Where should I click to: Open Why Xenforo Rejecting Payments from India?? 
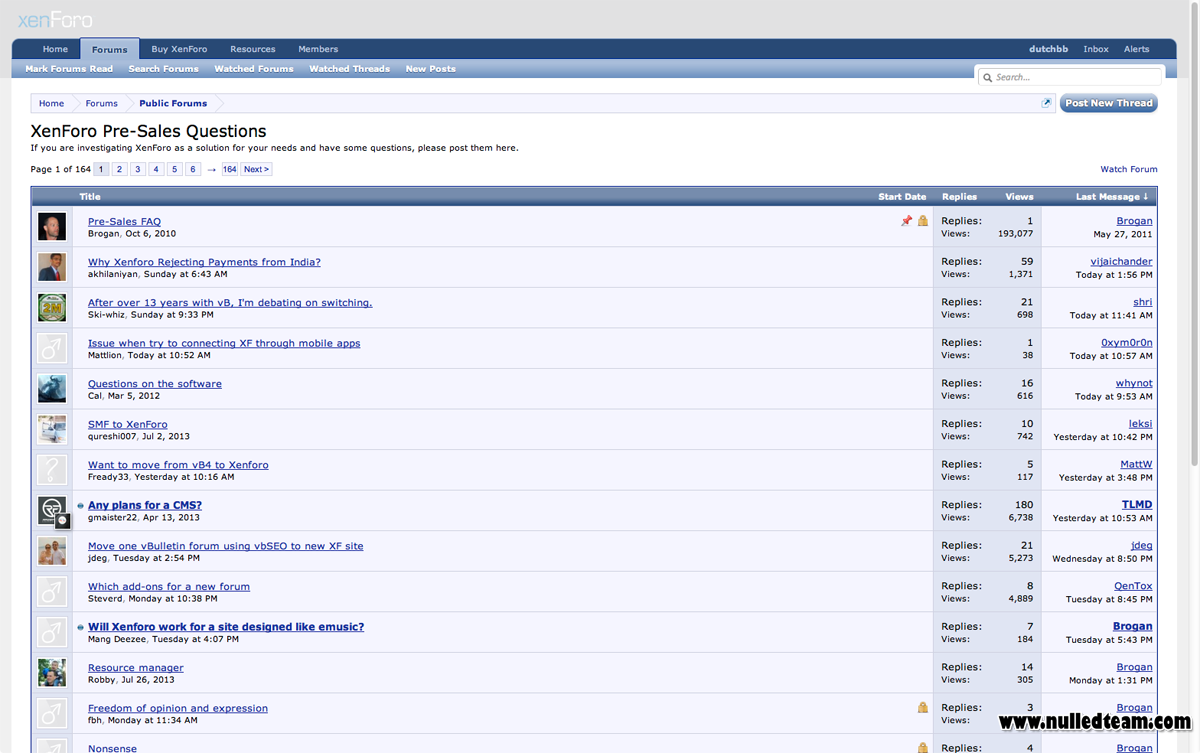(x=204, y=262)
